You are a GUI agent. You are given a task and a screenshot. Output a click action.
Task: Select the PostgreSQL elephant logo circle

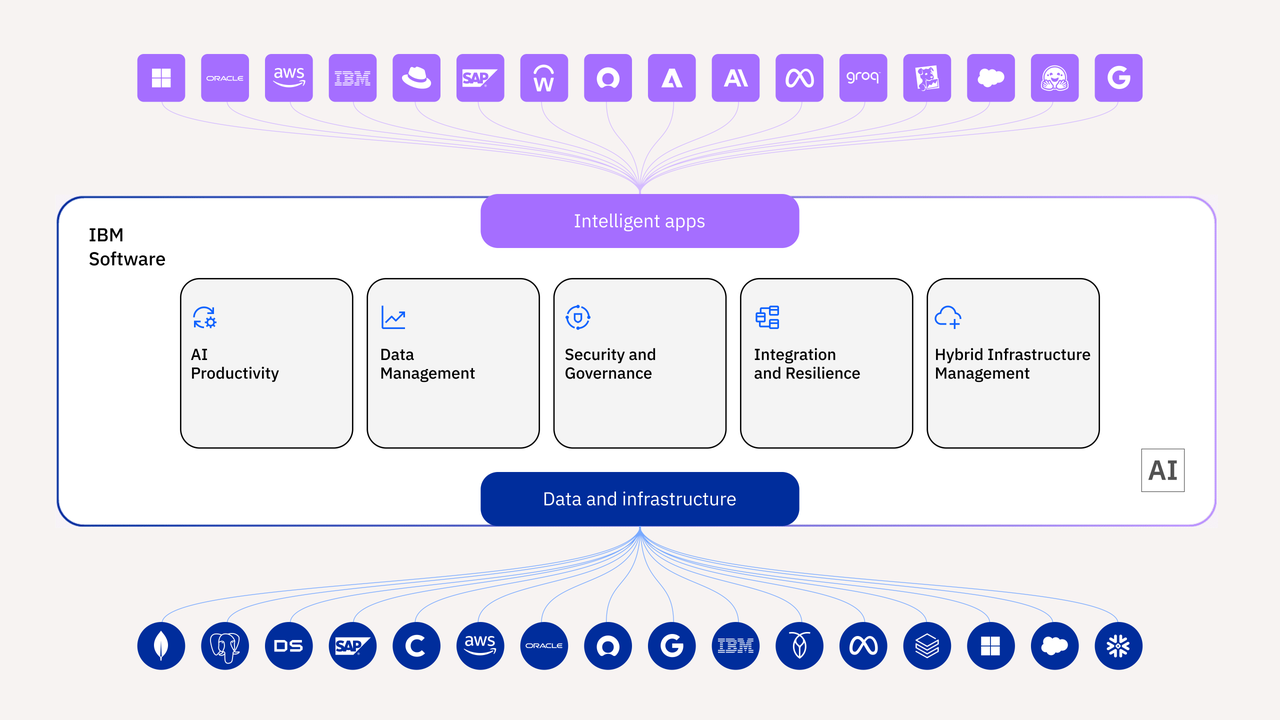tap(225, 646)
